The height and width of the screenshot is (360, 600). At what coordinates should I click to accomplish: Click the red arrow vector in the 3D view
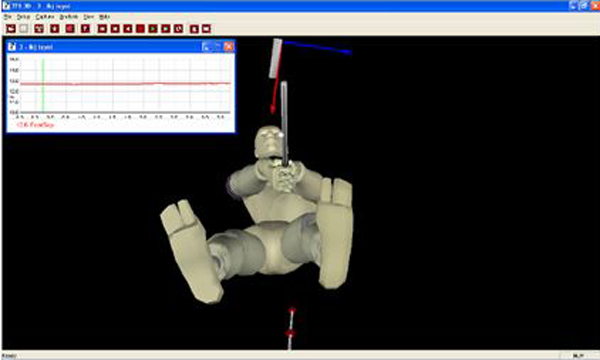click(276, 82)
